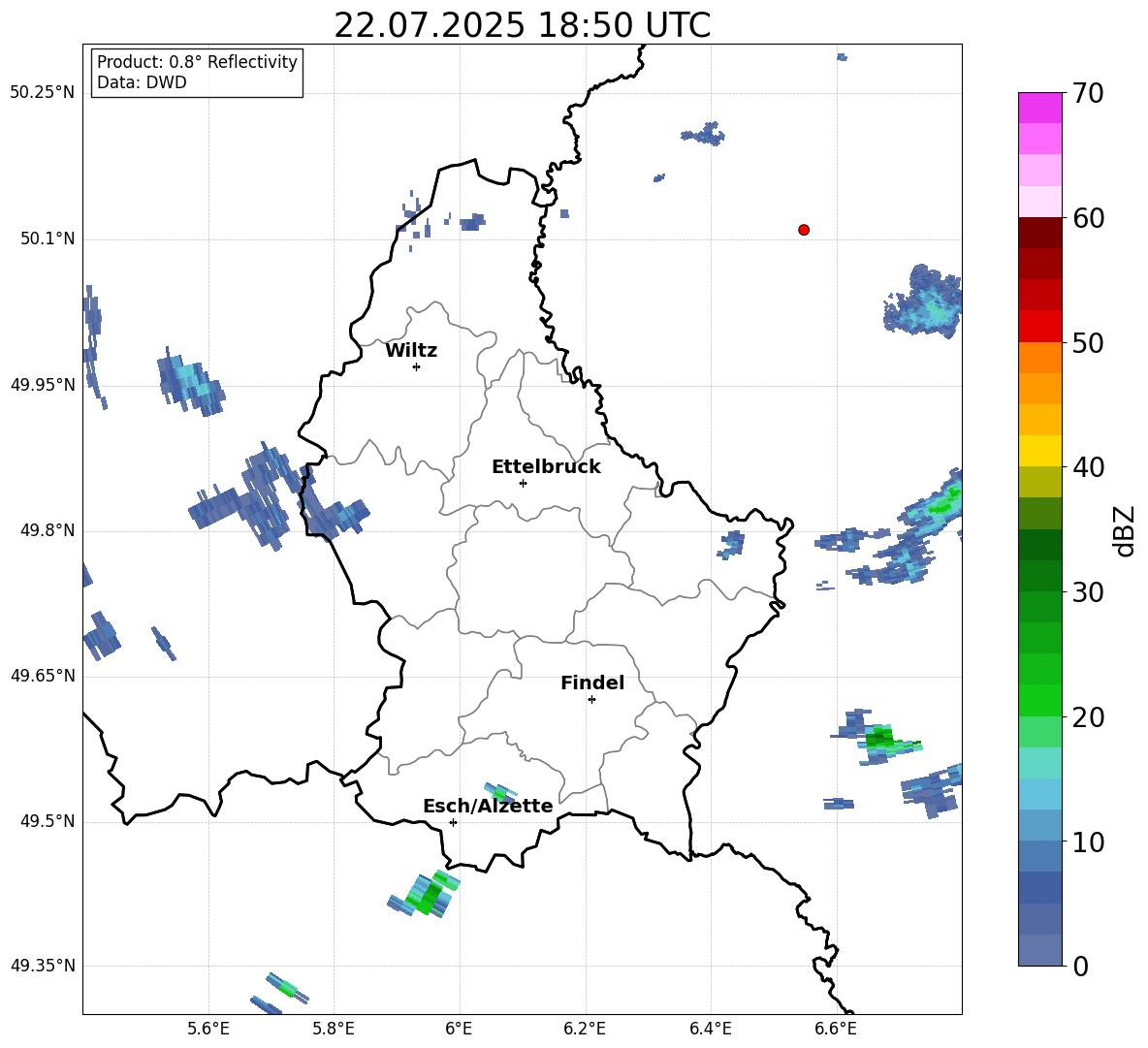Click the green radar echo south of Esch/Alzette
The height and width of the screenshot is (1048, 1148).
tap(426, 894)
